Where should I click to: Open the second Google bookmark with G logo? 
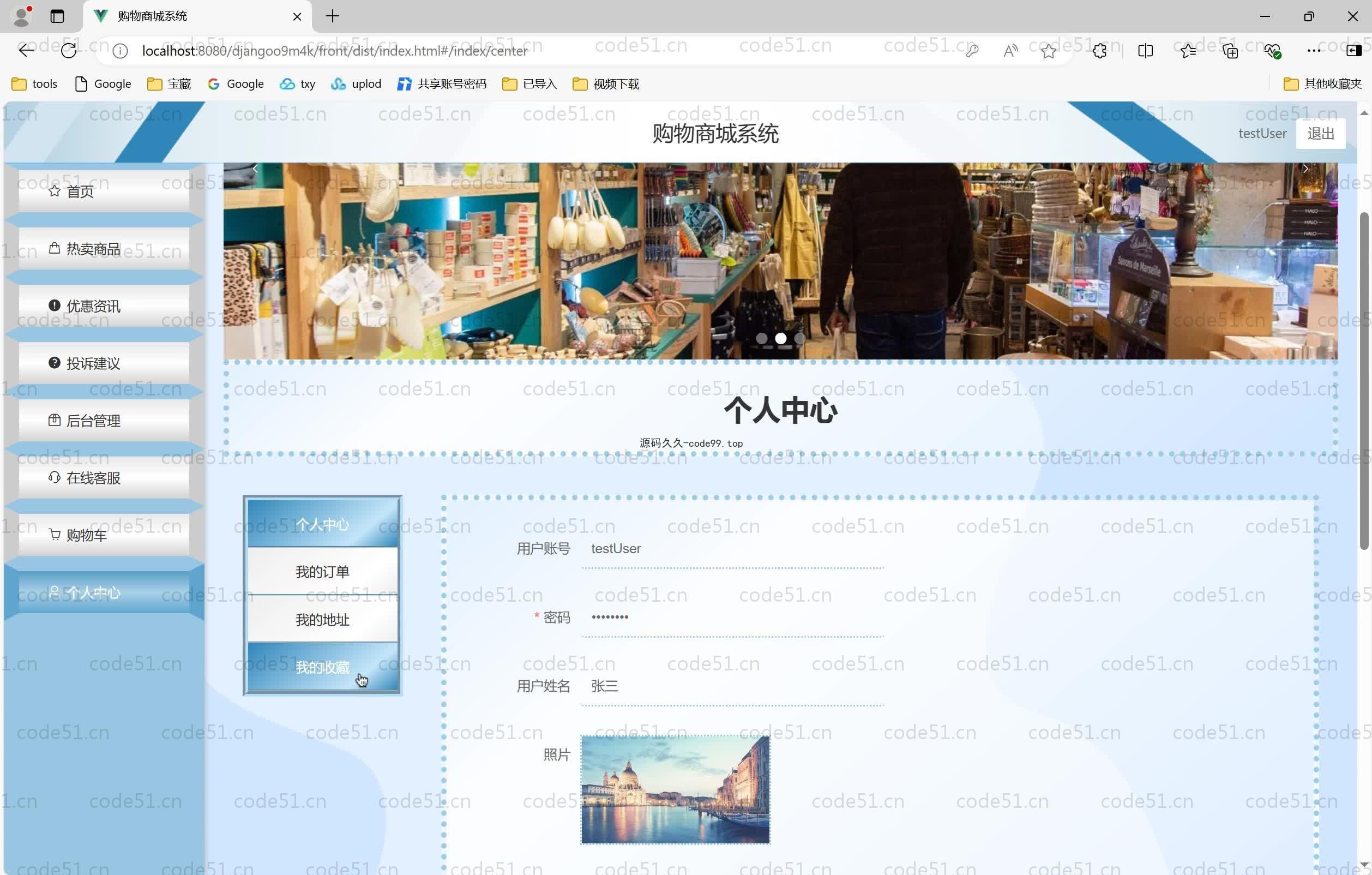(x=236, y=84)
